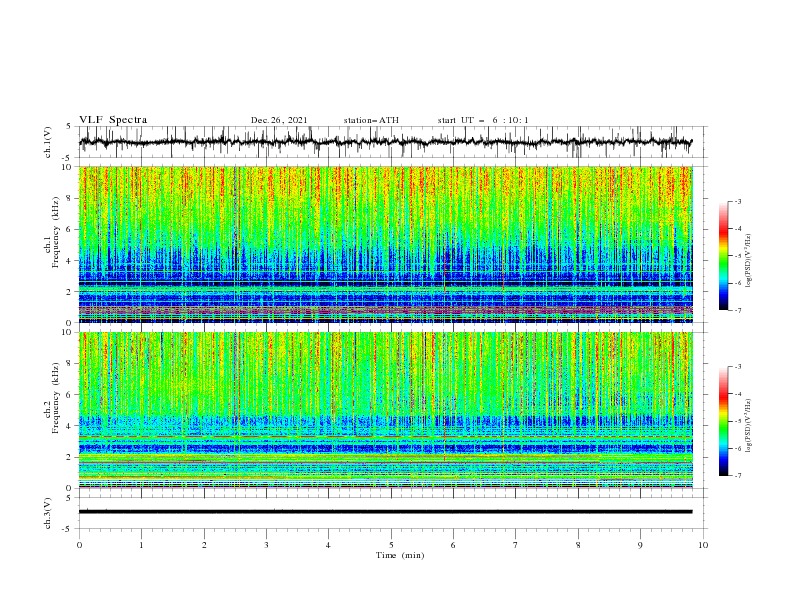Viewport: 792px width, 612px height.
Task: Select the ch.3 flat black trace
Action: point(385,512)
